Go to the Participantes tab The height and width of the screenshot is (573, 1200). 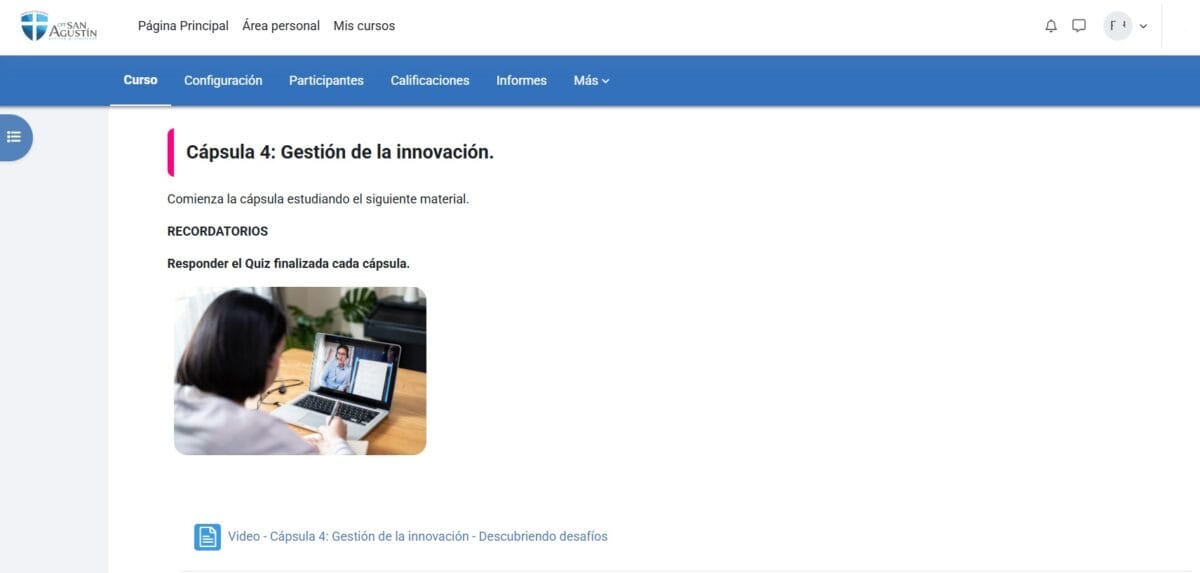tap(326, 81)
